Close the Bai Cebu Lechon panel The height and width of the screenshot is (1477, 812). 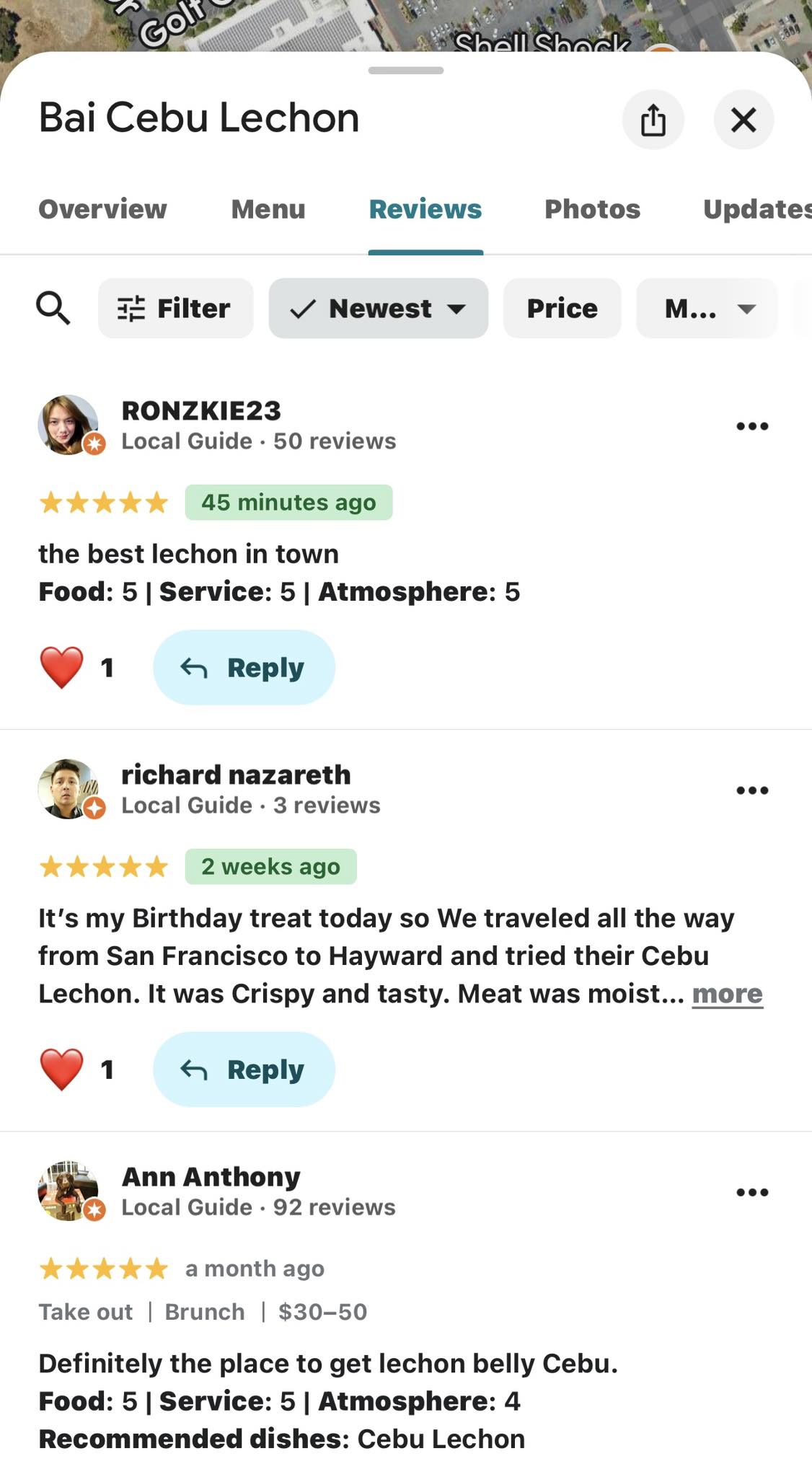point(743,120)
